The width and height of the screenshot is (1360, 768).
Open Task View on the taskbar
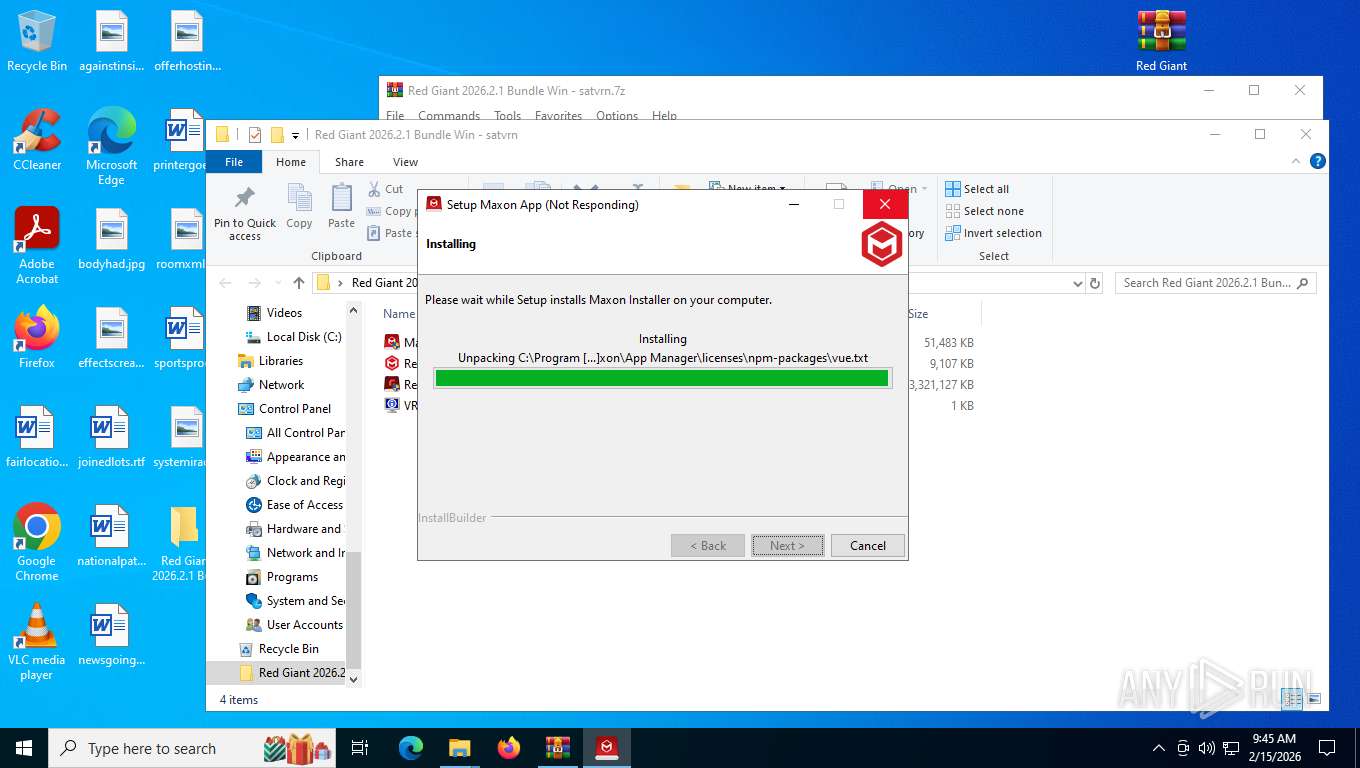360,748
